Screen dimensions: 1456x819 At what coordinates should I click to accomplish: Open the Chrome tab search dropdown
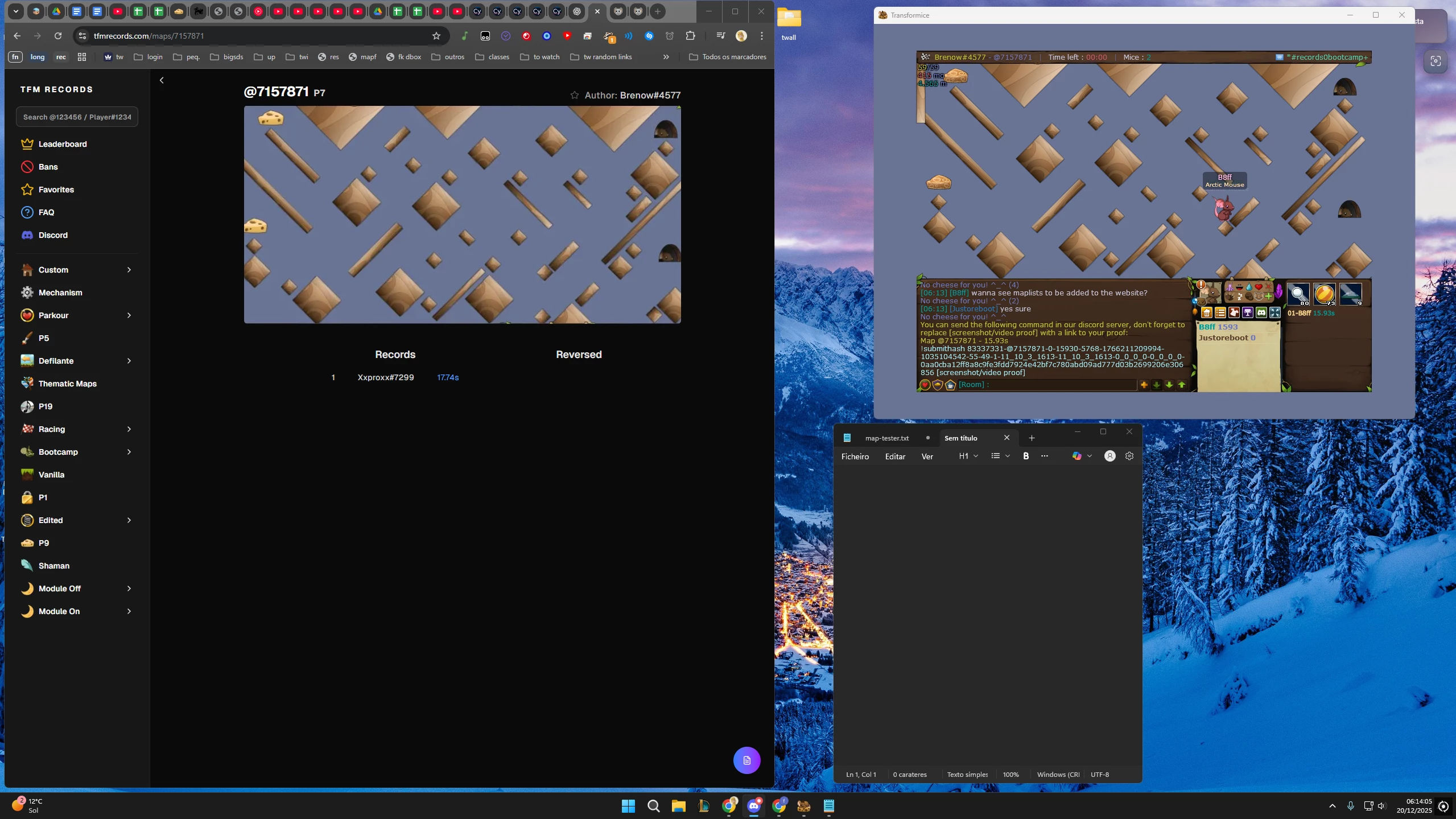16,11
